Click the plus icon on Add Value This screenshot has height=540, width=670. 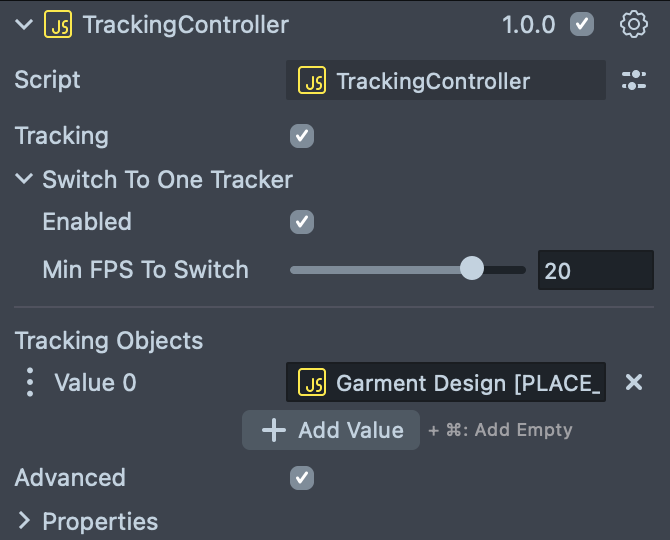pyautogui.click(x=273, y=430)
